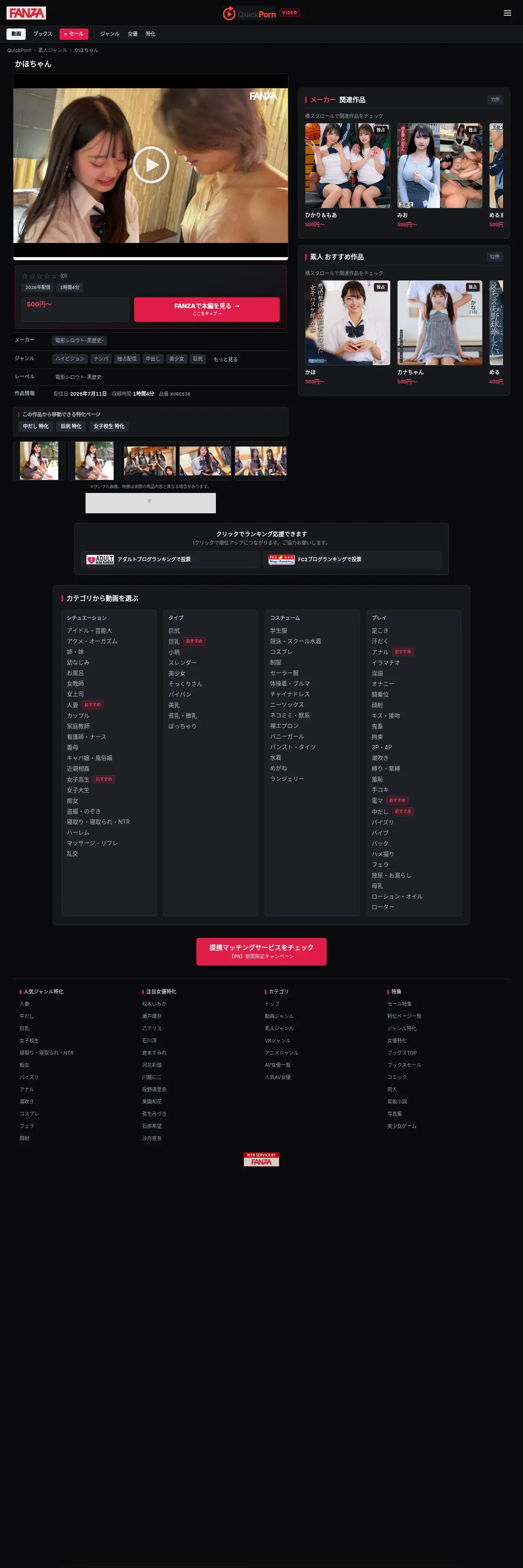The image size is (523, 1568).
Task: Open the hamburger menu icon
Action: tap(507, 13)
